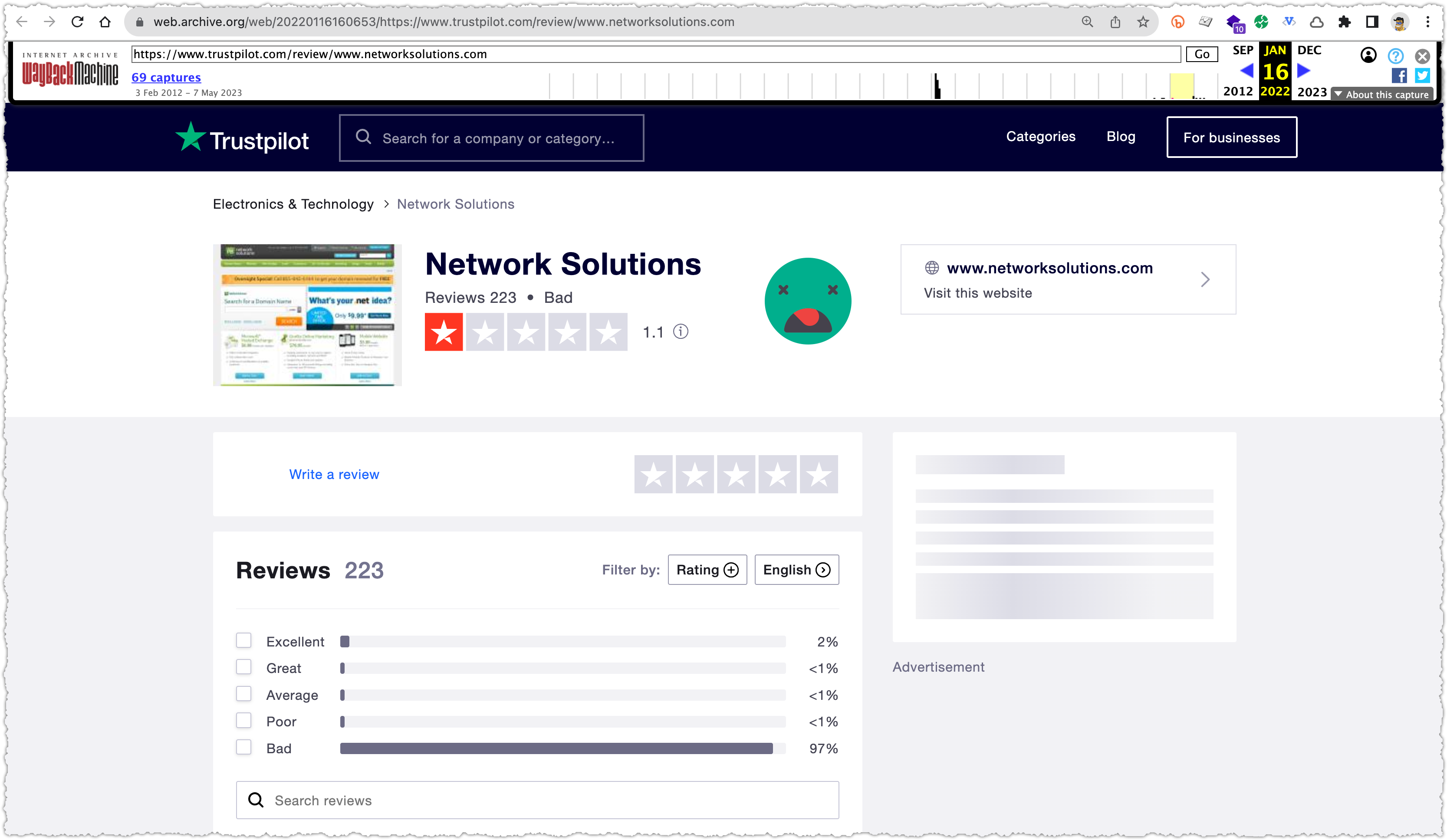Check the Great rating filter
This screenshot has width=1447, height=840.
pyautogui.click(x=243, y=666)
